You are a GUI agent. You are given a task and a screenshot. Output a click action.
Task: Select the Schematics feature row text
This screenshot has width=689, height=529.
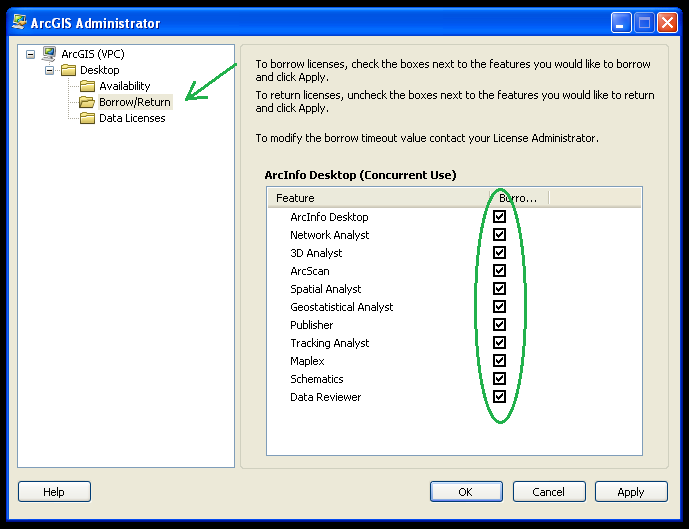[x=316, y=379]
